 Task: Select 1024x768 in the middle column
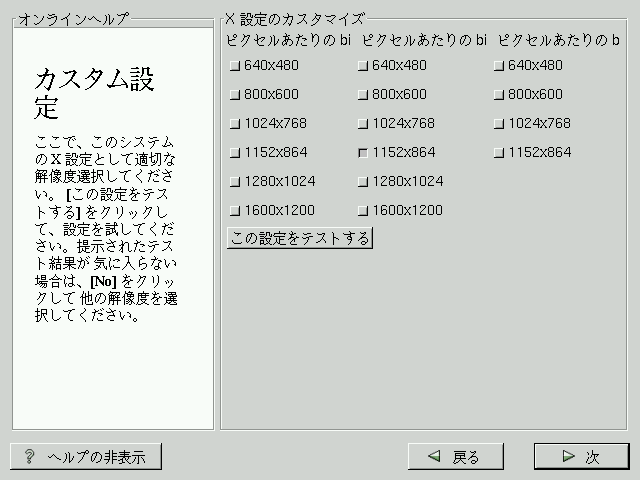tap(363, 124)
